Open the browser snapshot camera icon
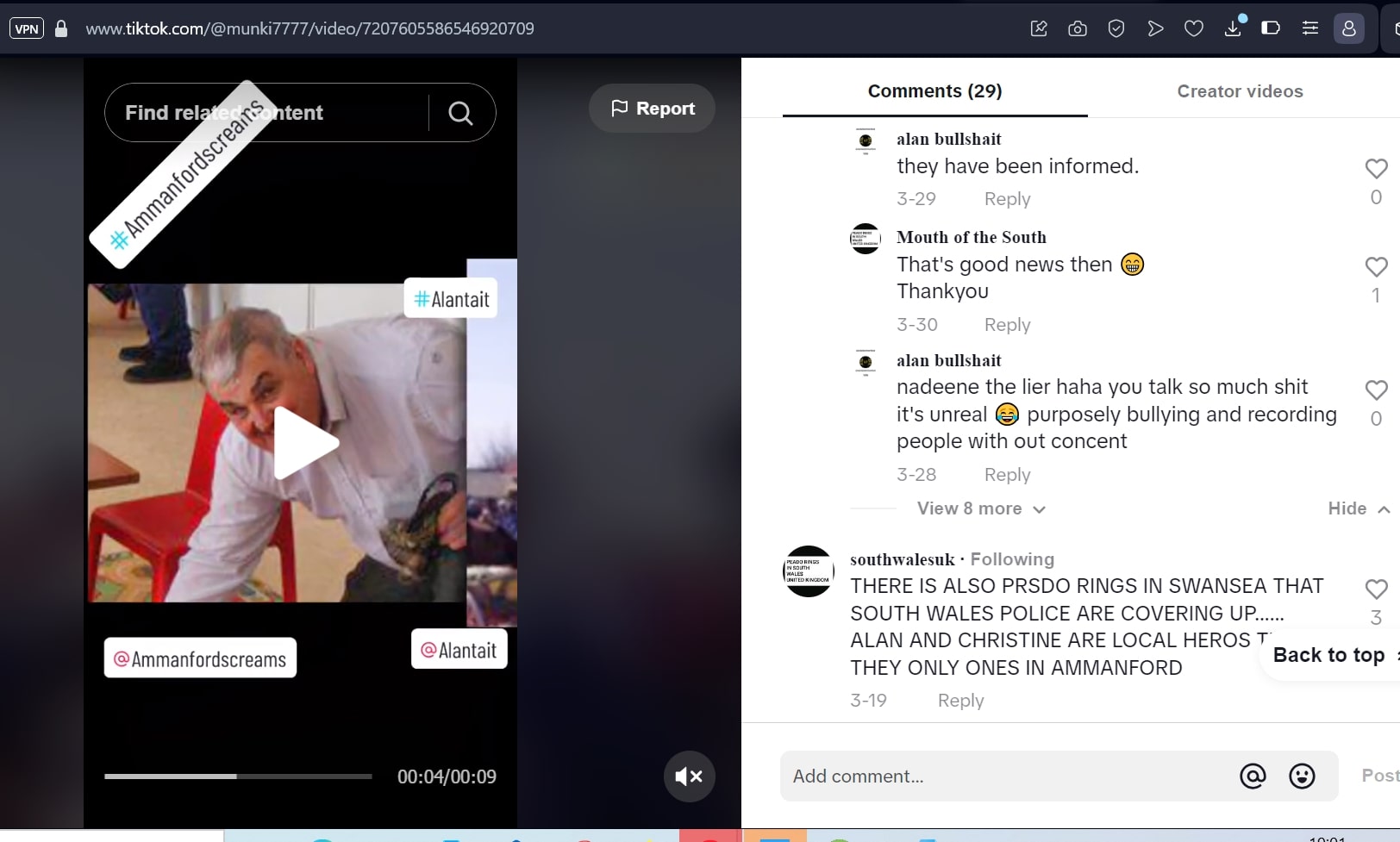The width and height of the screenshot is (1400, 842). tap(1078, 29)
